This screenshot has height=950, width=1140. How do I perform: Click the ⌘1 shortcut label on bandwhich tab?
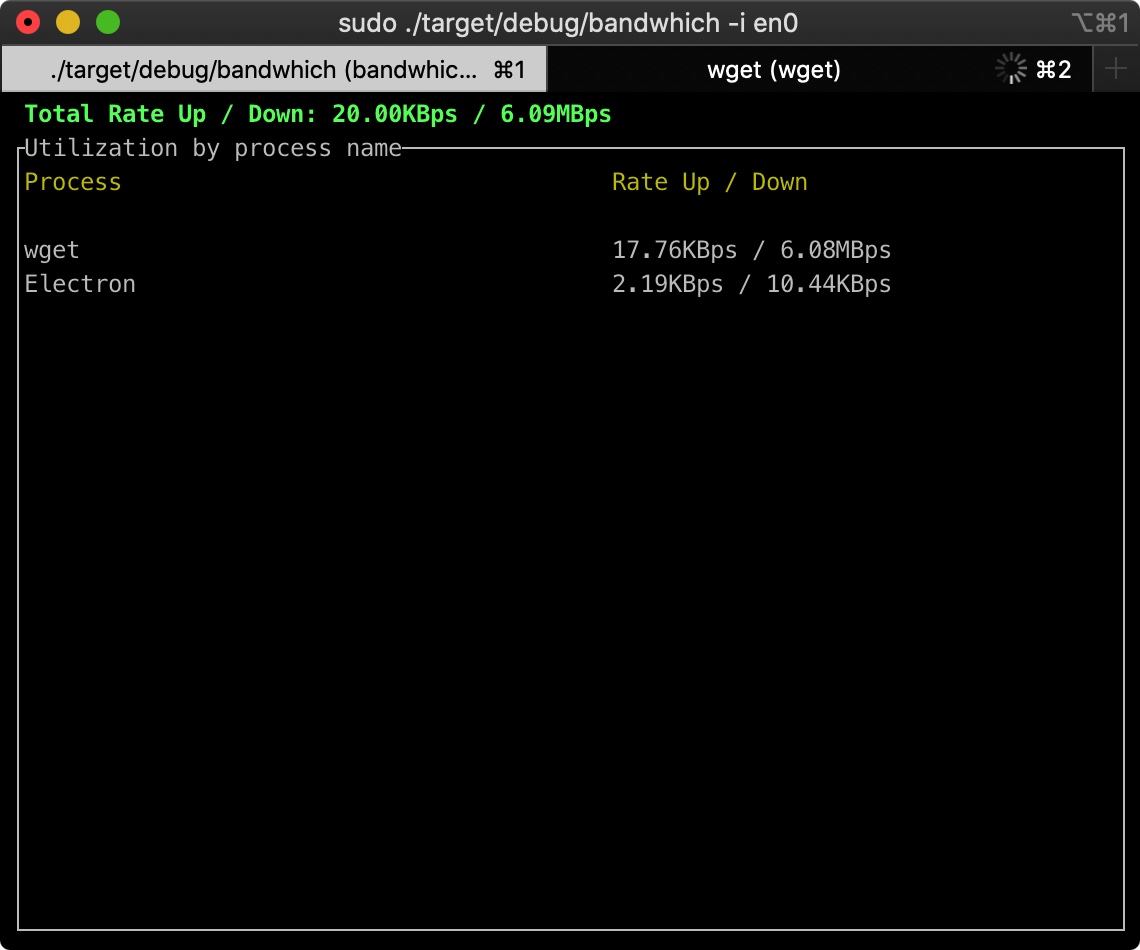[x=510, y=70]
